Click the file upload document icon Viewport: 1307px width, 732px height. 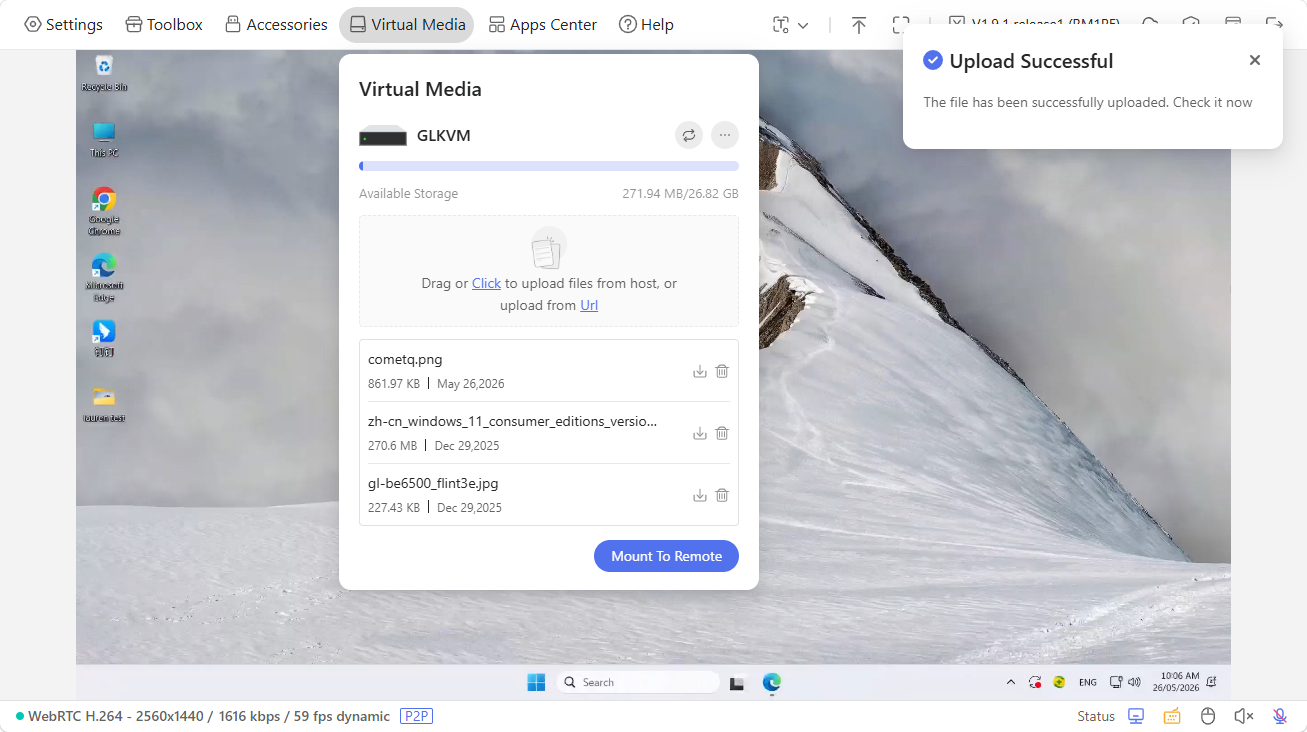548,248
